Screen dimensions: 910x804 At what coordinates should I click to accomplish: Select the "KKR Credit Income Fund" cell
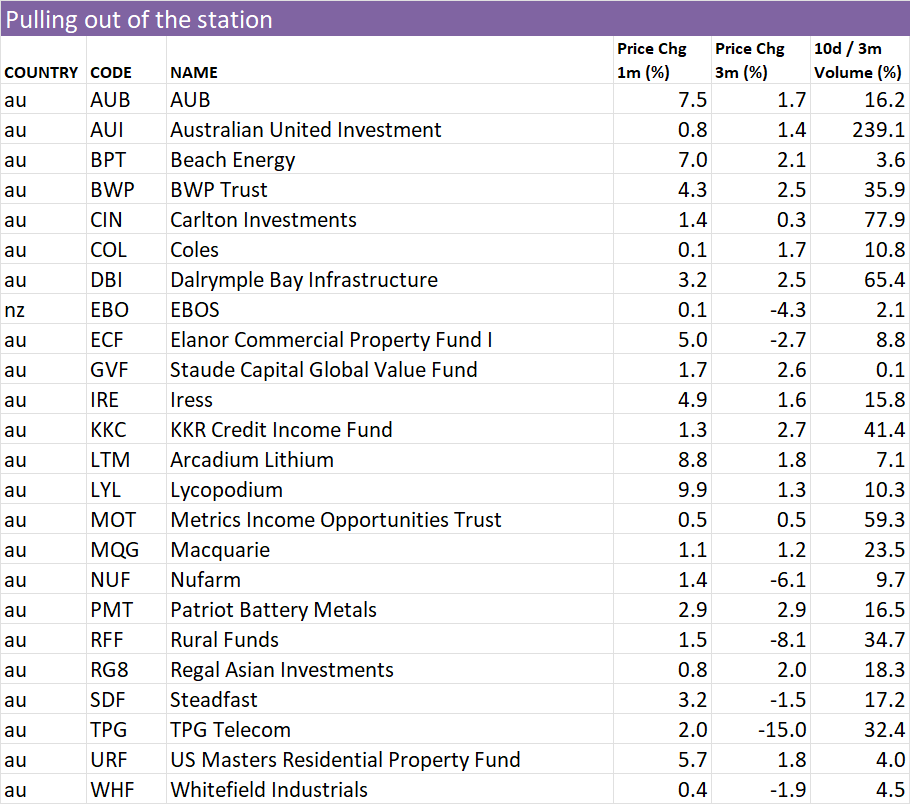[281, 430]
